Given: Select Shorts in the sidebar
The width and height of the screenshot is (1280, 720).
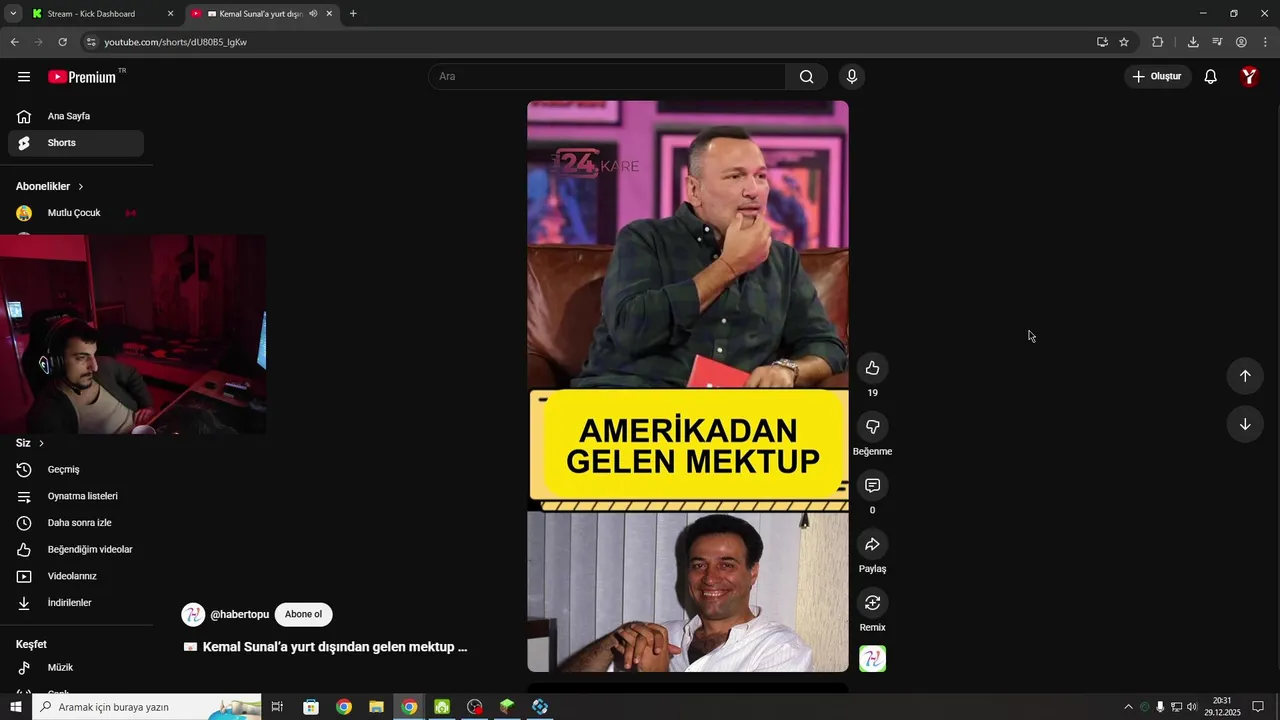Looking at the screenshot, I should tap(76, 143).
